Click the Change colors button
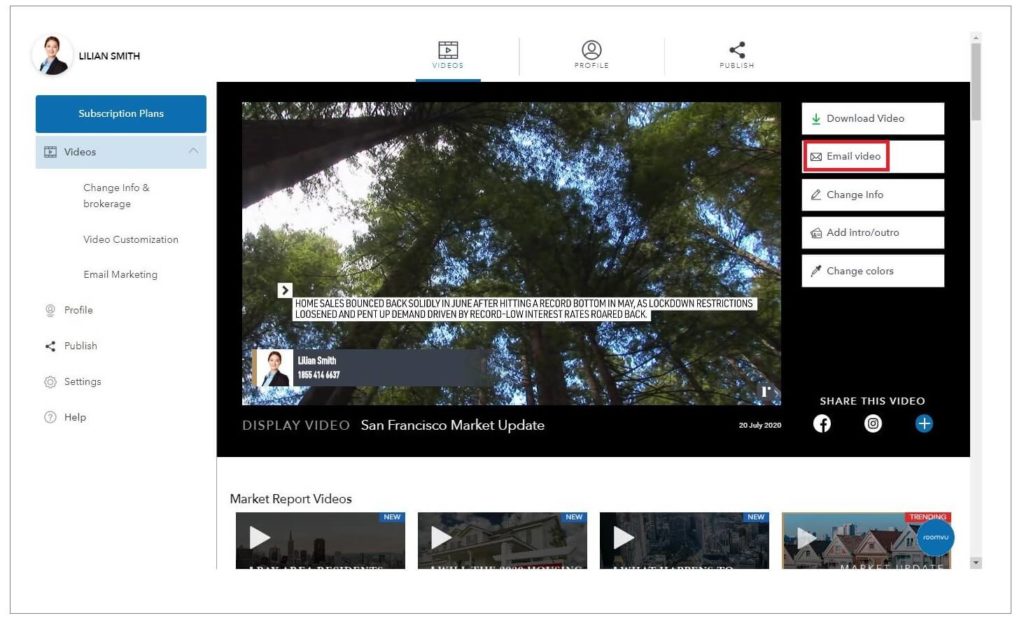 click(x=872, y=271)
